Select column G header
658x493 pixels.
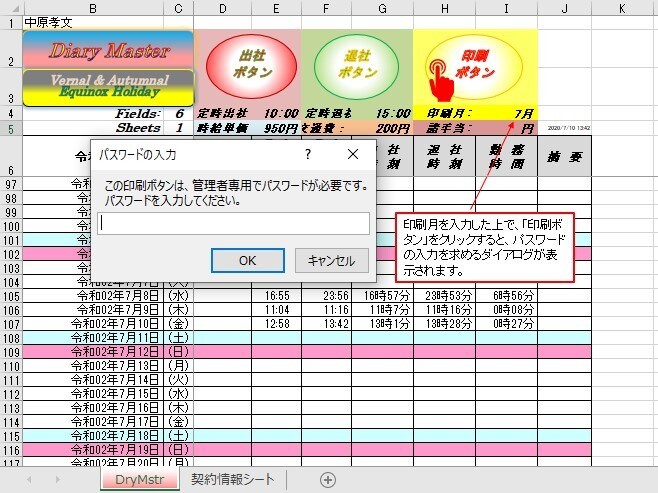pyautogui.click(x=382, y=8)
